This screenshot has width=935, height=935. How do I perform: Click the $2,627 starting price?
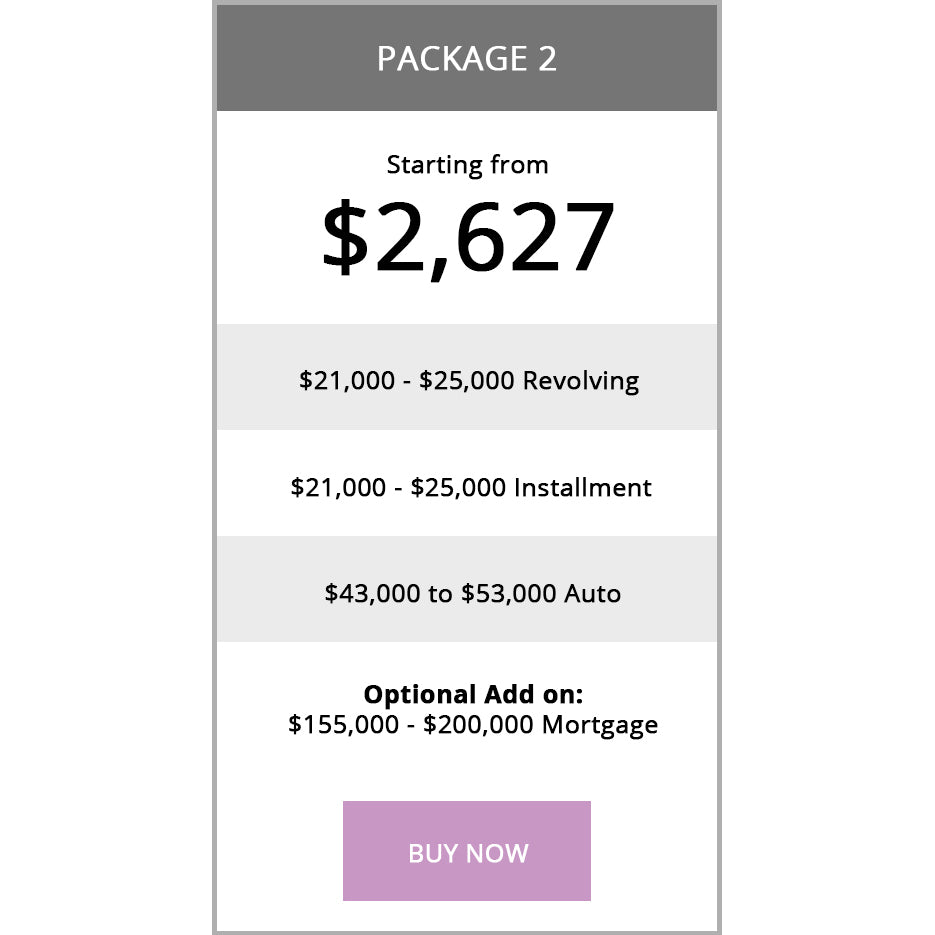coord(467,235)
